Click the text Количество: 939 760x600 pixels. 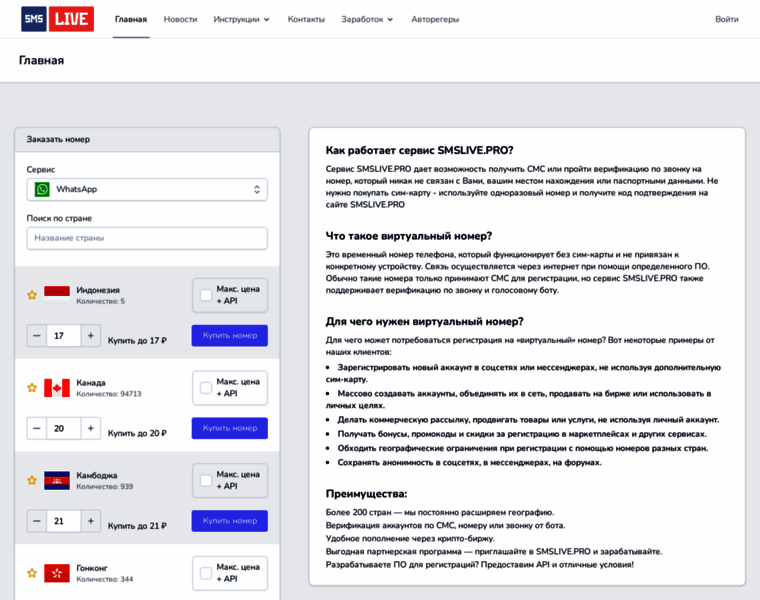[104, 487]
